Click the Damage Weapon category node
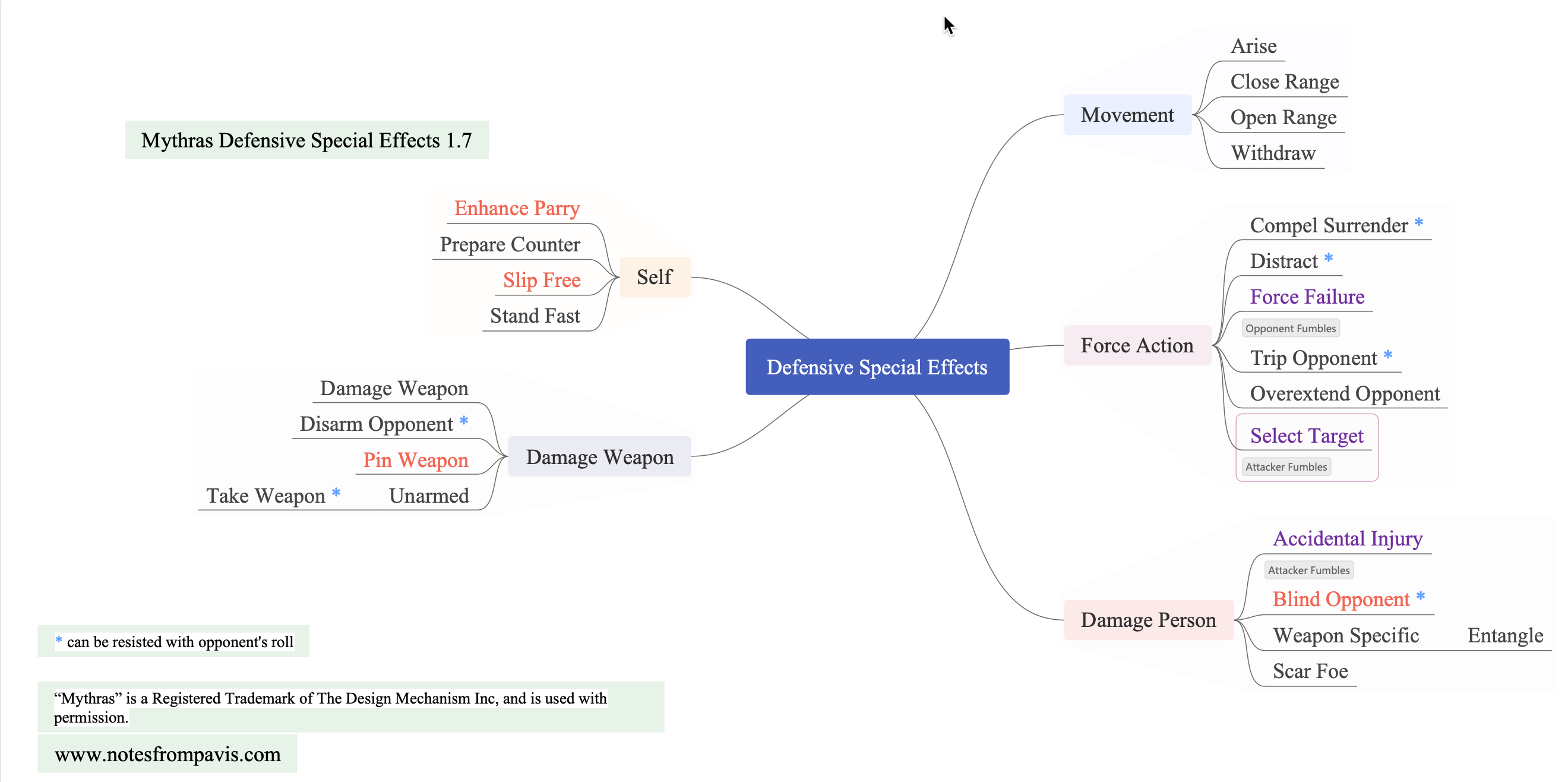Screen dimensions: 1568x782 pos(599,457)
